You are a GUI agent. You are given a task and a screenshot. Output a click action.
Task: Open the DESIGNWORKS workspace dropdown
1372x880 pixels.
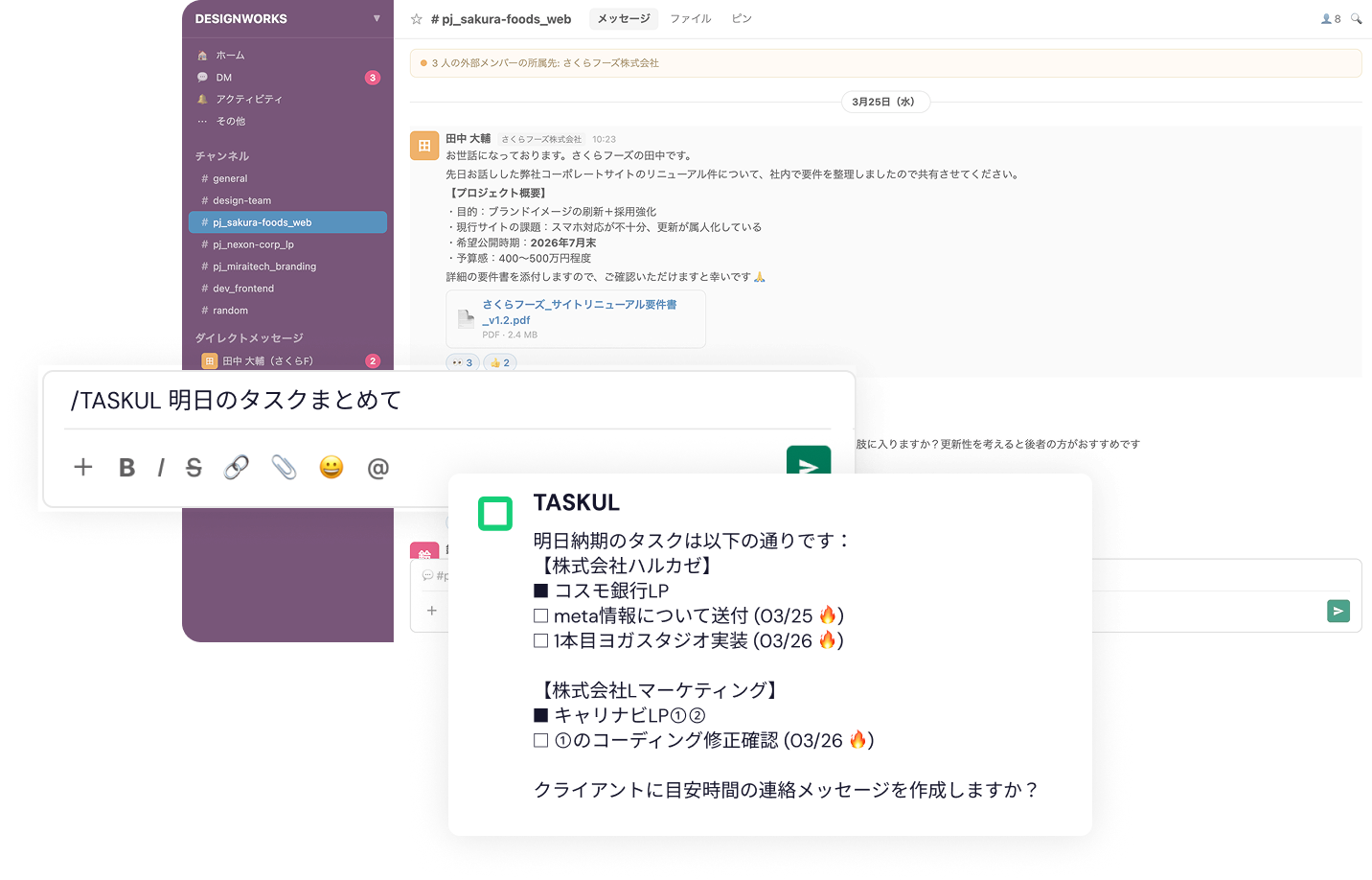(378, 16)
